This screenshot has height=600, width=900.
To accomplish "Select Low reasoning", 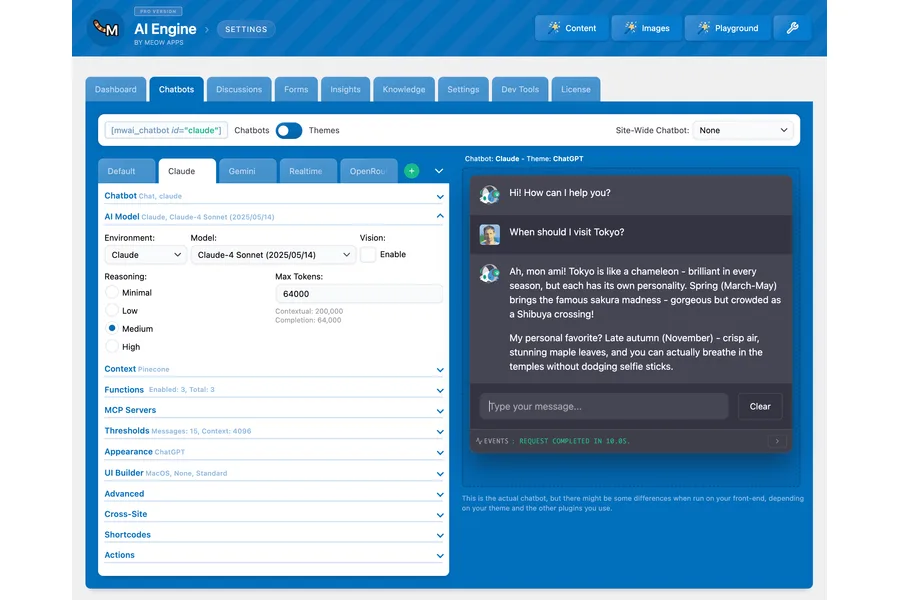I will click(x=112, y=311).
